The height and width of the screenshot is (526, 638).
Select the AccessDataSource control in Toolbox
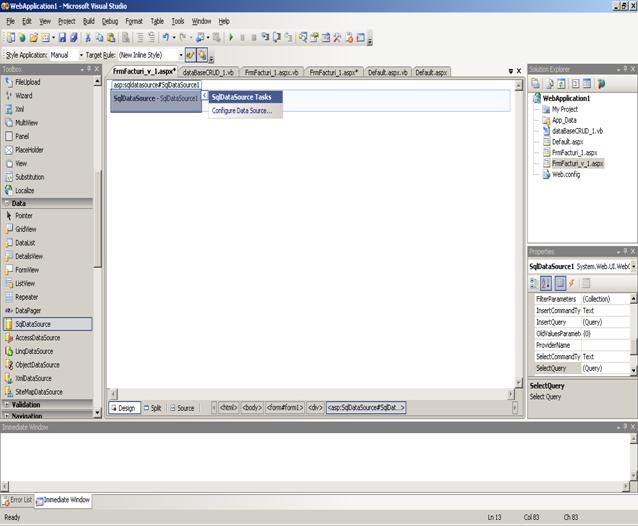pos(47,338)
